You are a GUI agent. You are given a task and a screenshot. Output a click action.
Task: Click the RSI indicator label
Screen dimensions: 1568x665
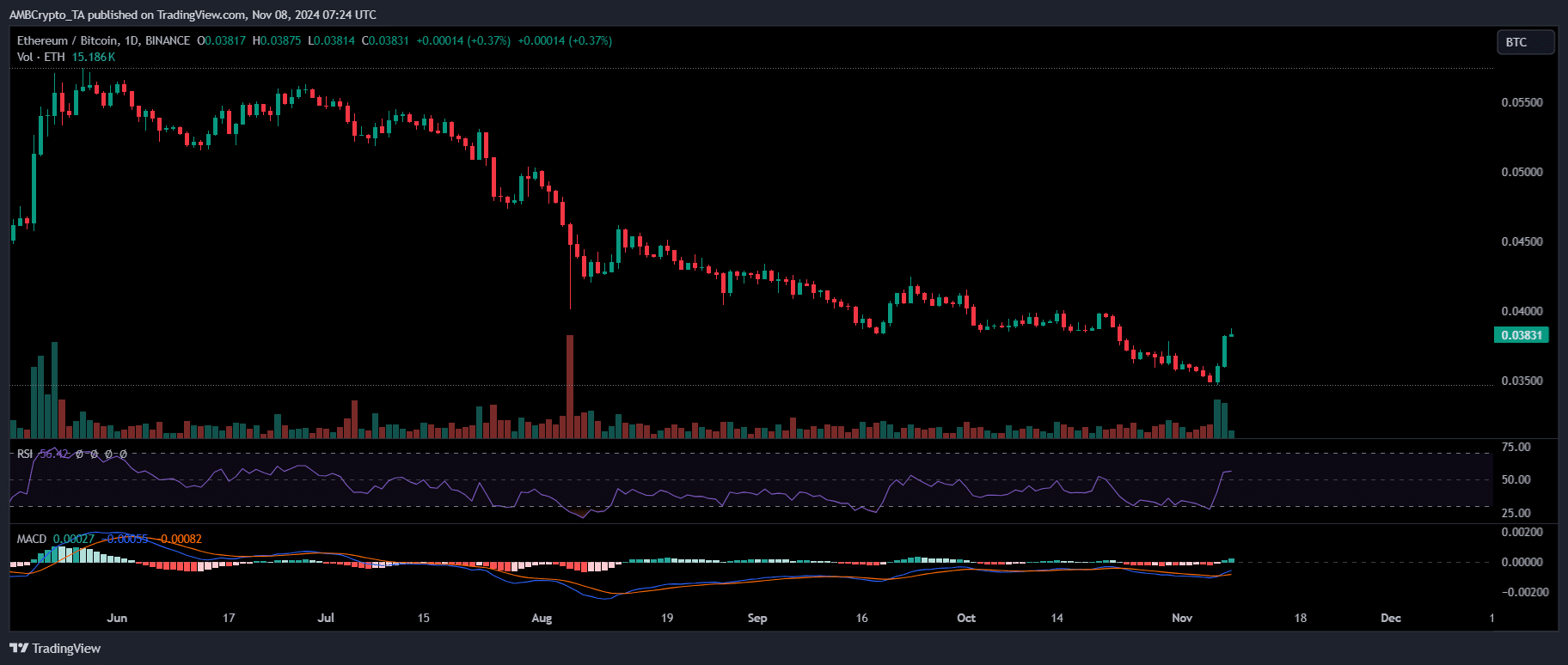pyautogui.click(x=25, y=454)
